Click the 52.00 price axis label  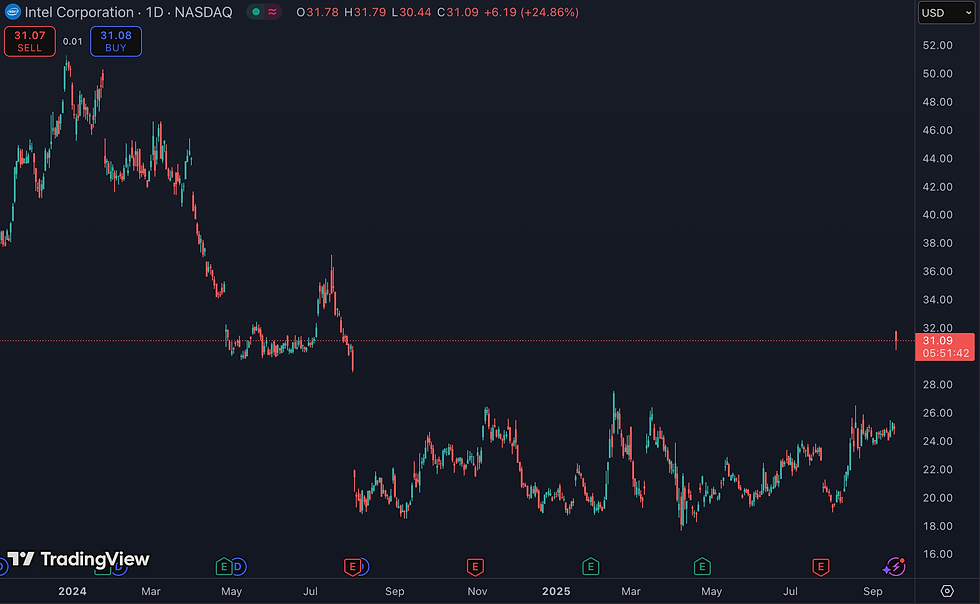[938, 45]
